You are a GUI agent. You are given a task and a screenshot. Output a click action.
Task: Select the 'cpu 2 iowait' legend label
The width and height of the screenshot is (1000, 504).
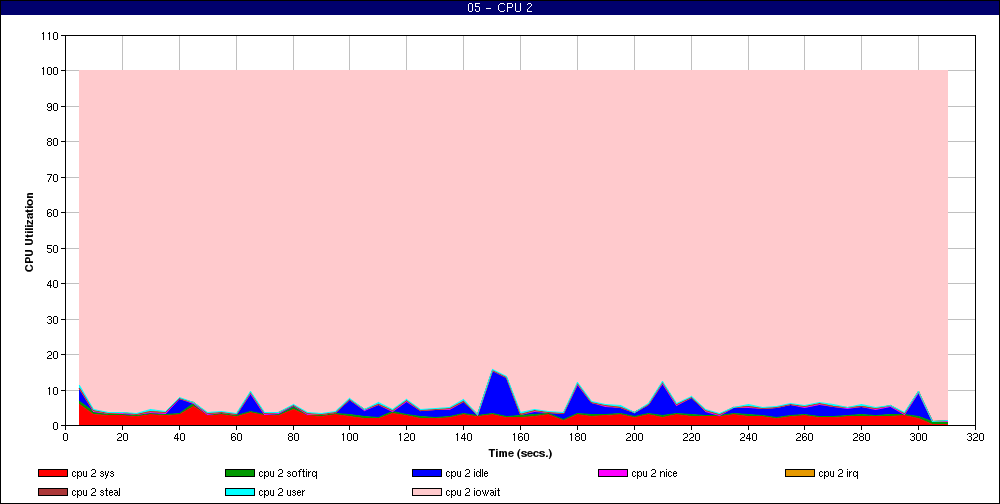473,492
